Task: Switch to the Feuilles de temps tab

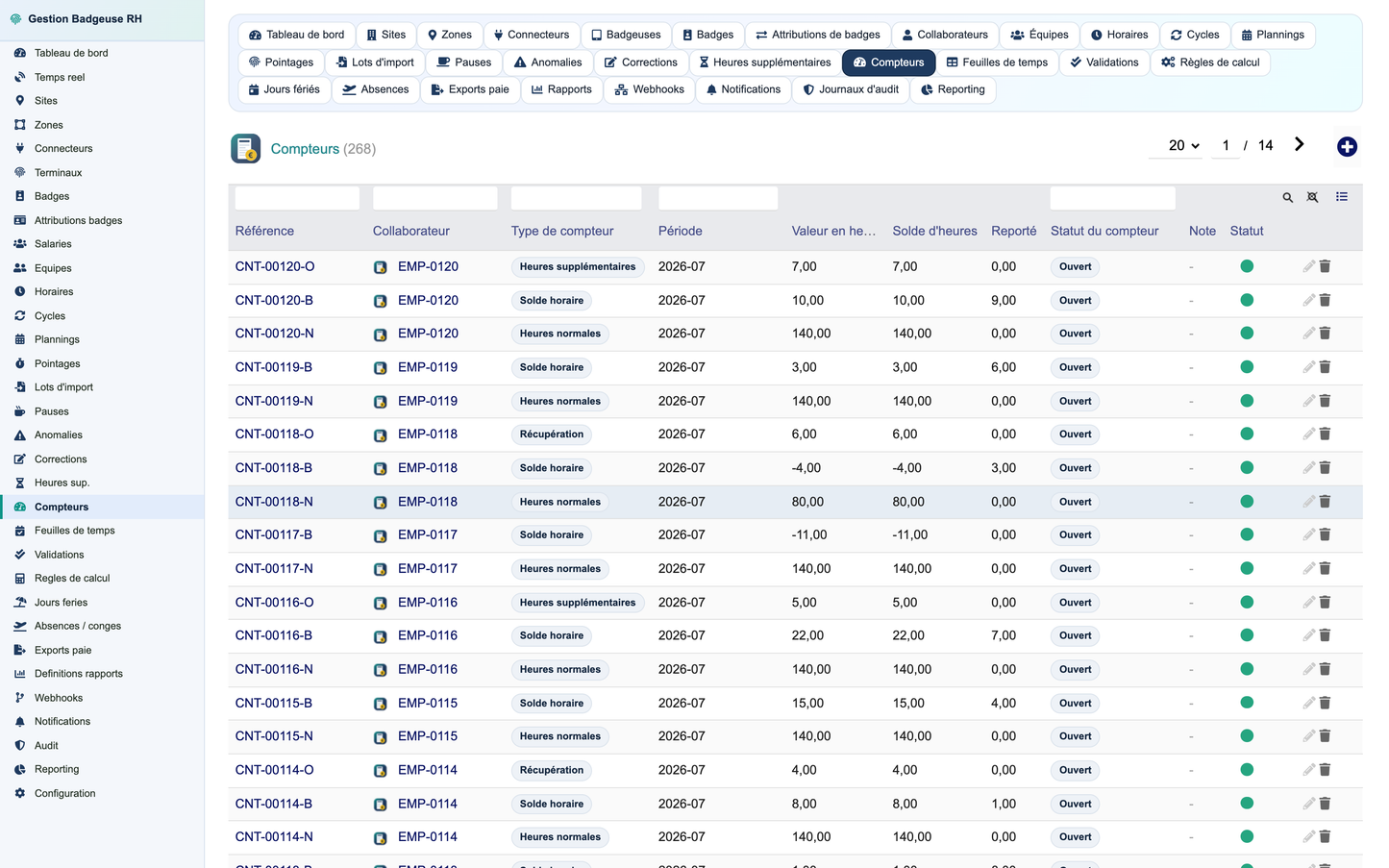Action: click(997, 62)
